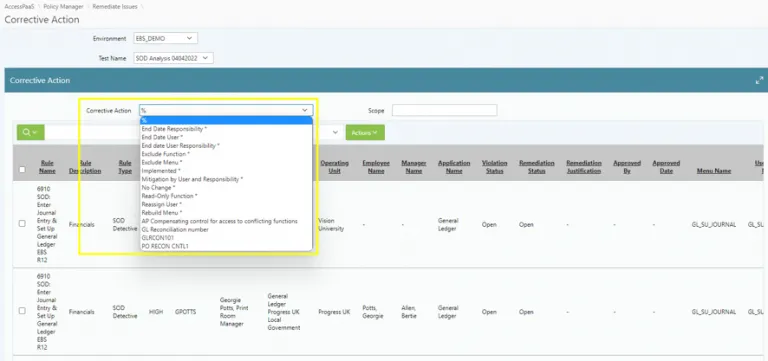The image size is (768, 361).
Task: Sort by Application Name column header
Action: (x=454, y=167)
